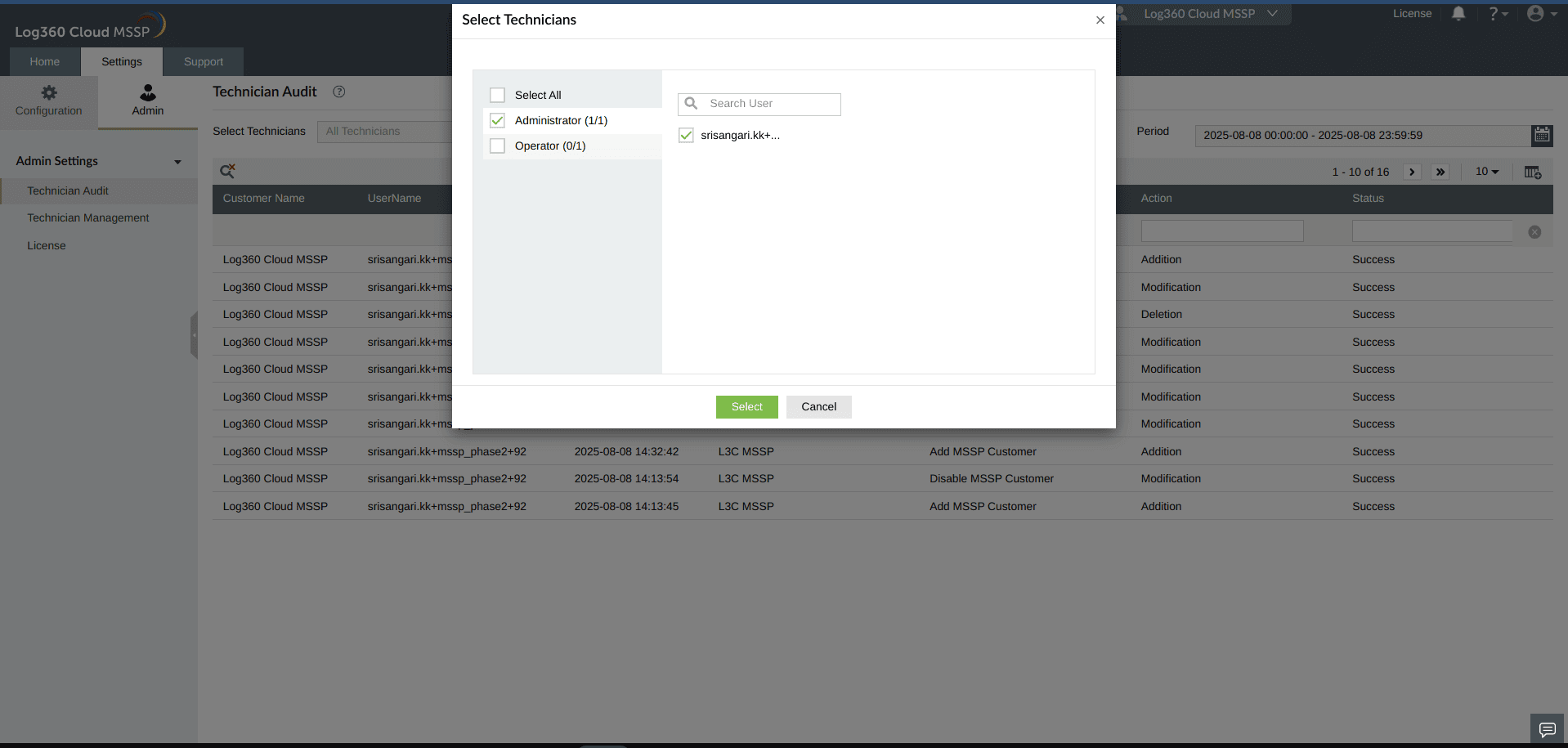
Task: Click the Status column filter box
Action: tap(1433, 231)
